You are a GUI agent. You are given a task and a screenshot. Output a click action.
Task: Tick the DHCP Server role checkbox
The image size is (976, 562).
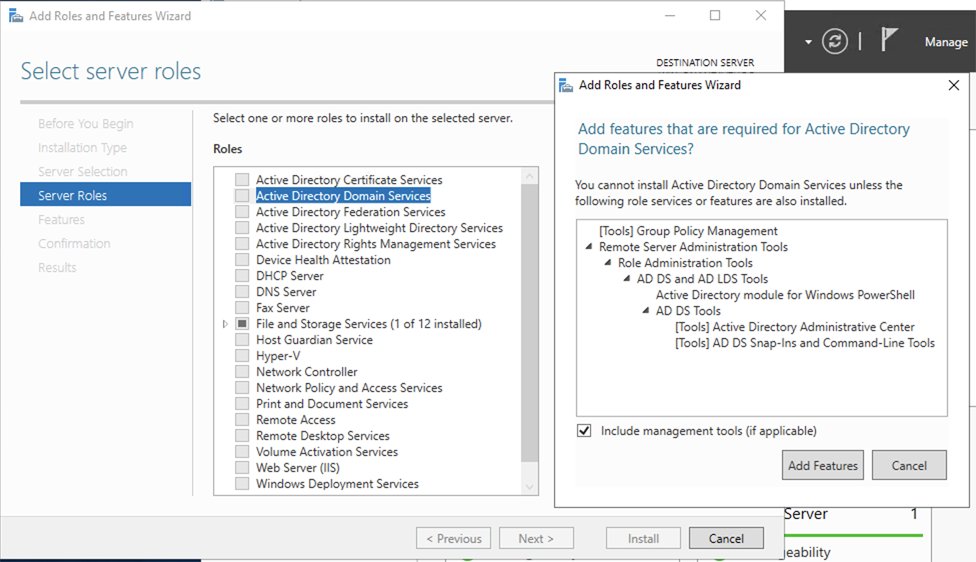click(242, 276)
